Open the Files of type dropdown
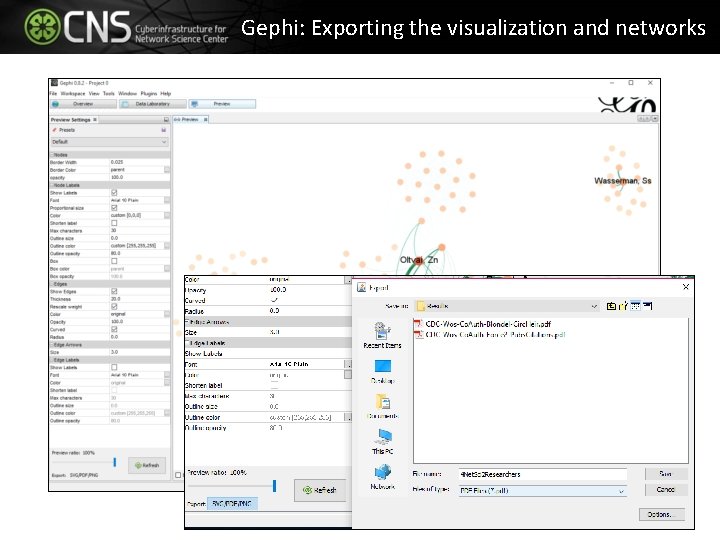The width and height of the screenshot is (720, 540). click(543, 490)
